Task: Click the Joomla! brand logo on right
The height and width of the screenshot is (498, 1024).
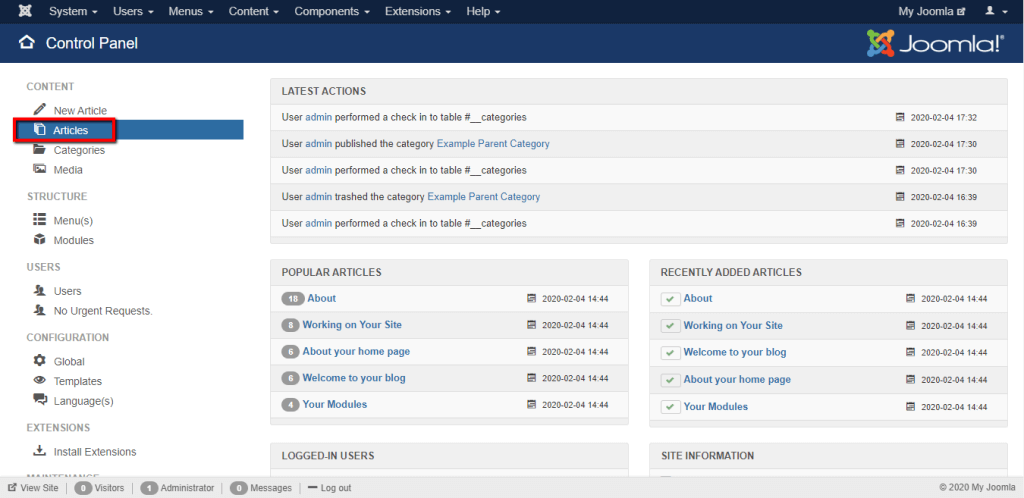Action: coord(935,43)
